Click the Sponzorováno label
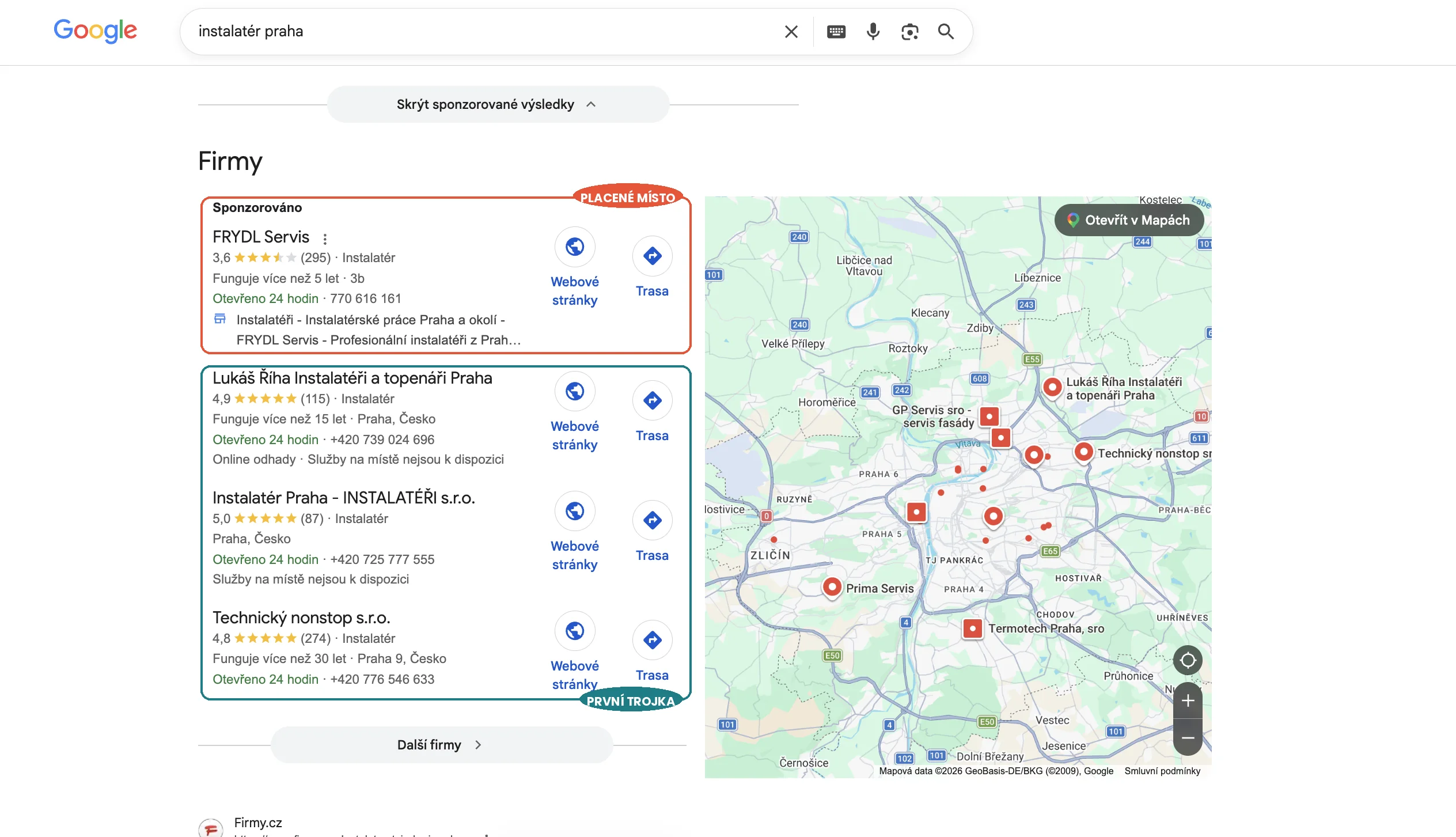The width and height of the screenshot is (1456, 837). [257, 208]
